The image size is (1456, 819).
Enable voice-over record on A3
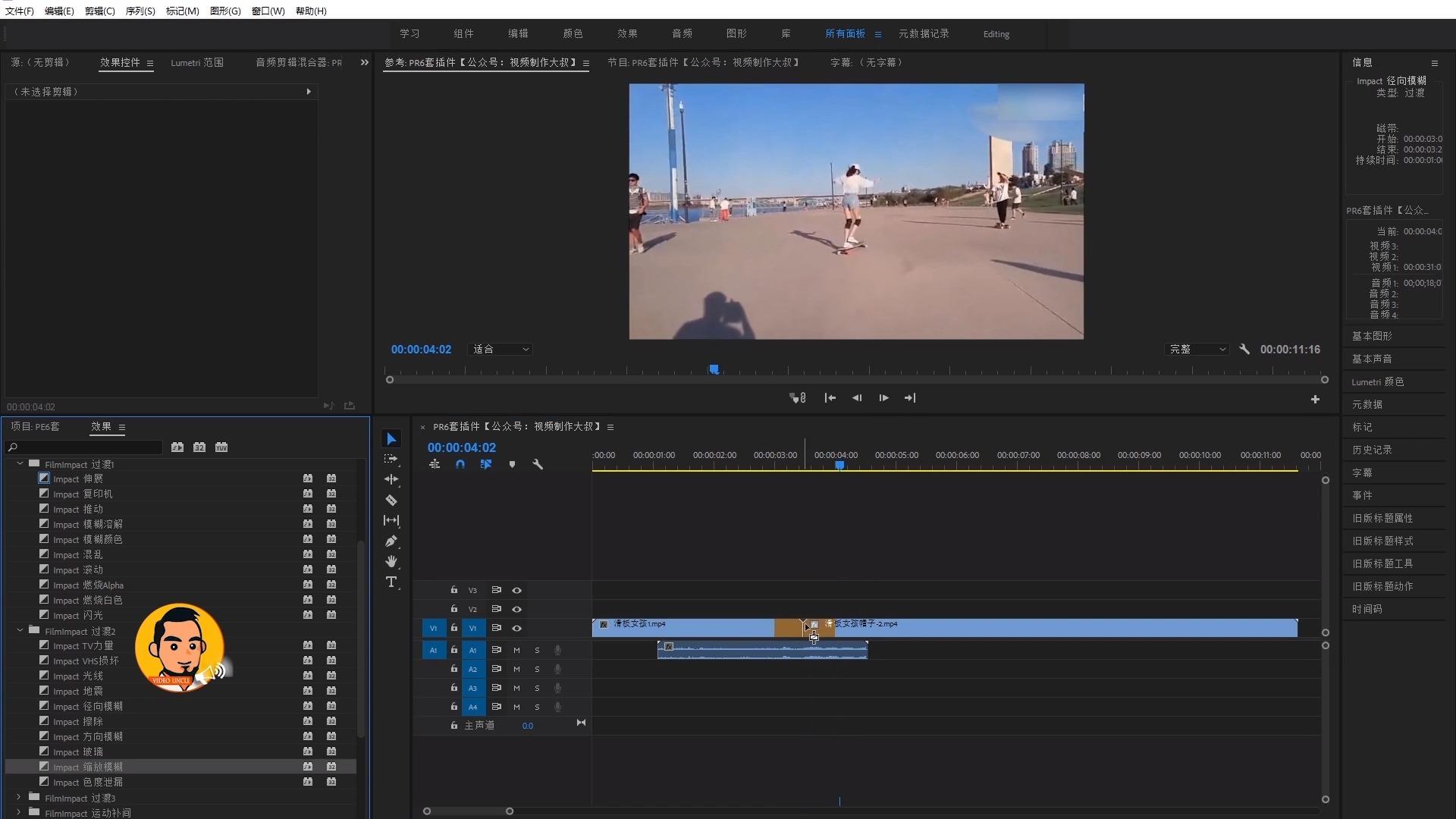point(557,688)
